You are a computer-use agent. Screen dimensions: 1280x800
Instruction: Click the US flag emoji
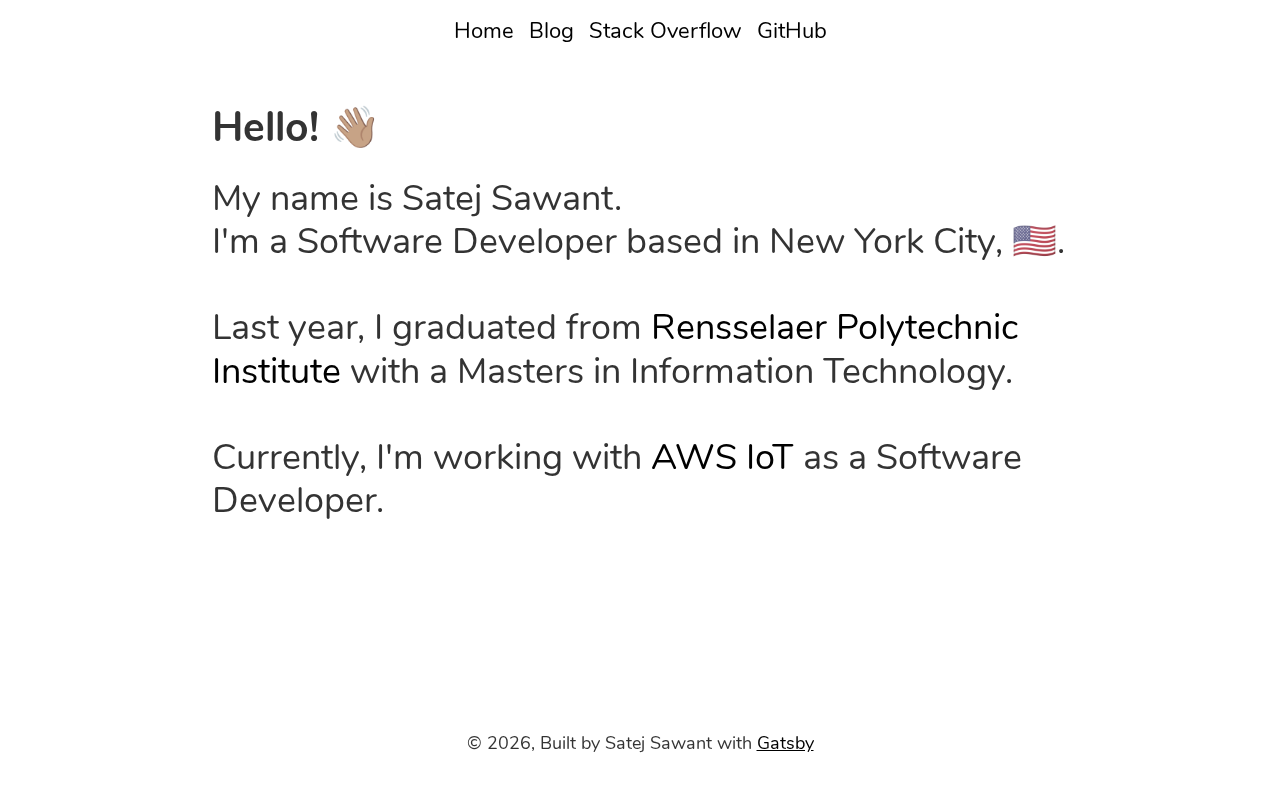pyautogui.click(x=1034, y=241)
